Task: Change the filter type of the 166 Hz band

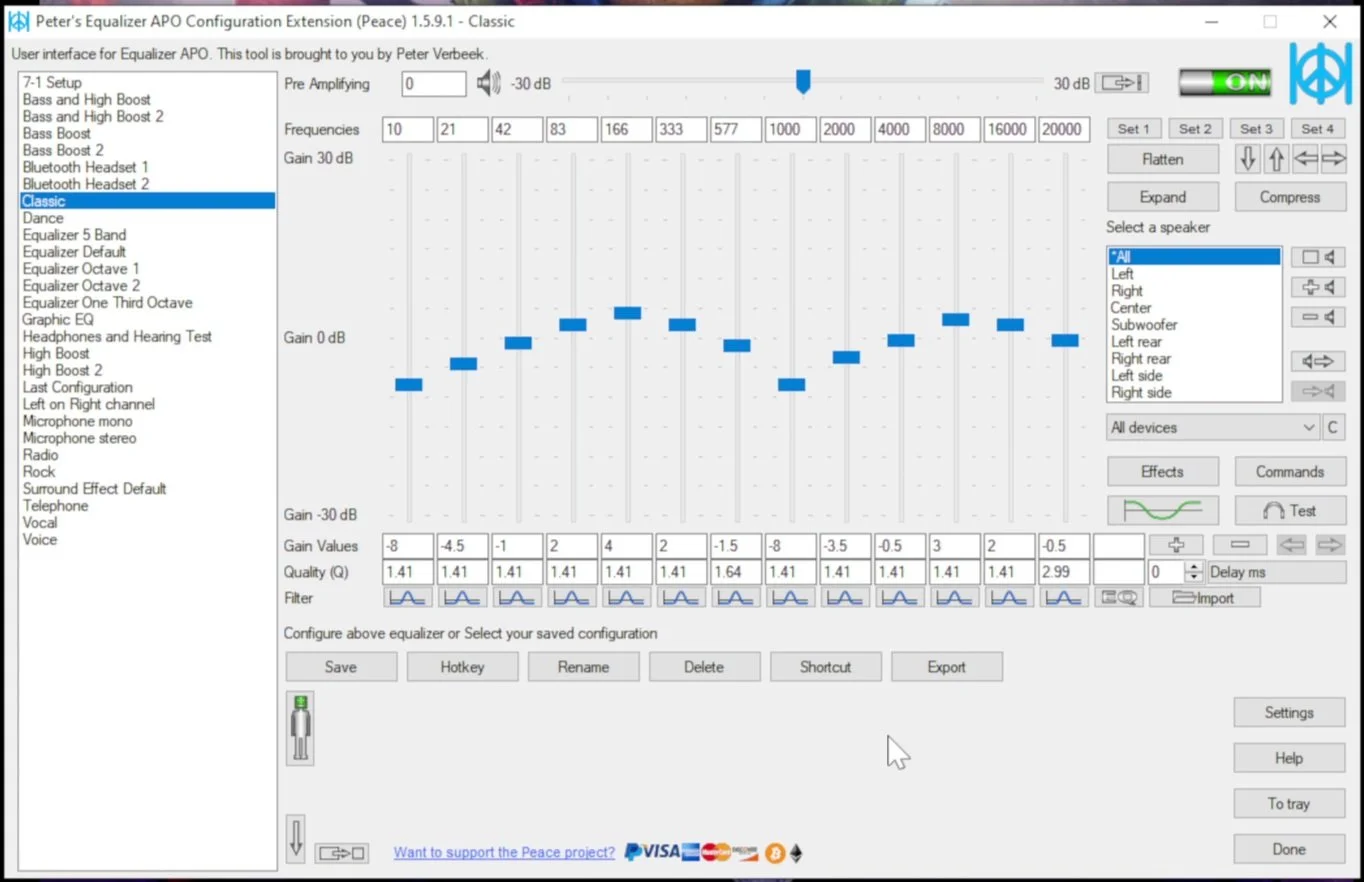Action: (x=625, y=598)
